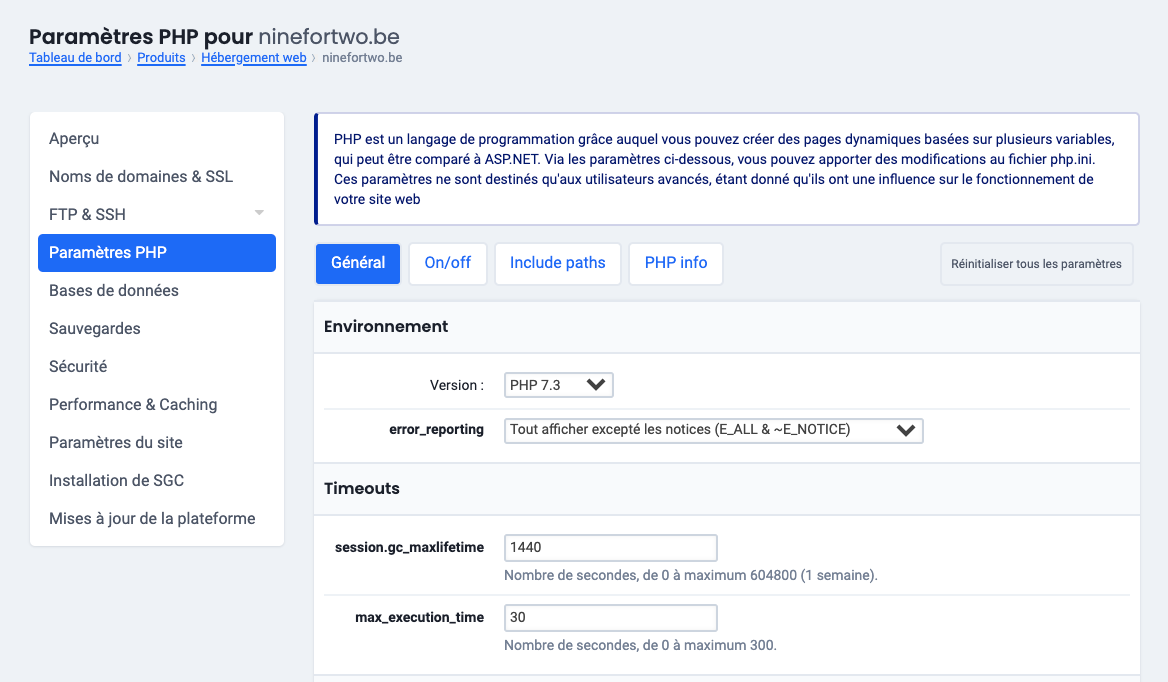Expand the FTP & SSH submenu arrow

(259, 213)
